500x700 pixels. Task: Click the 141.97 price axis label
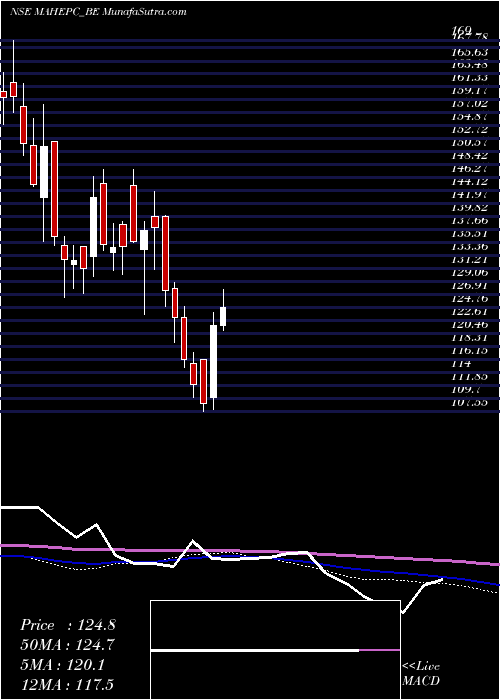pyautogui.click(x=469, y=195)
